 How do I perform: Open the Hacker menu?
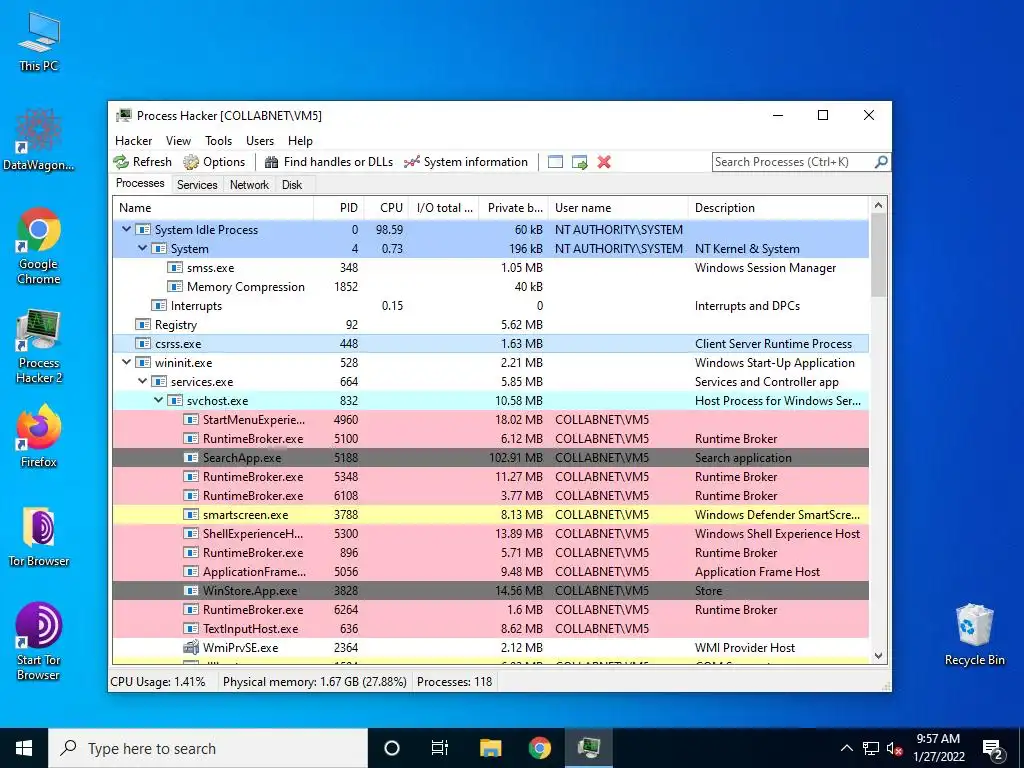(x=133, y=141)
